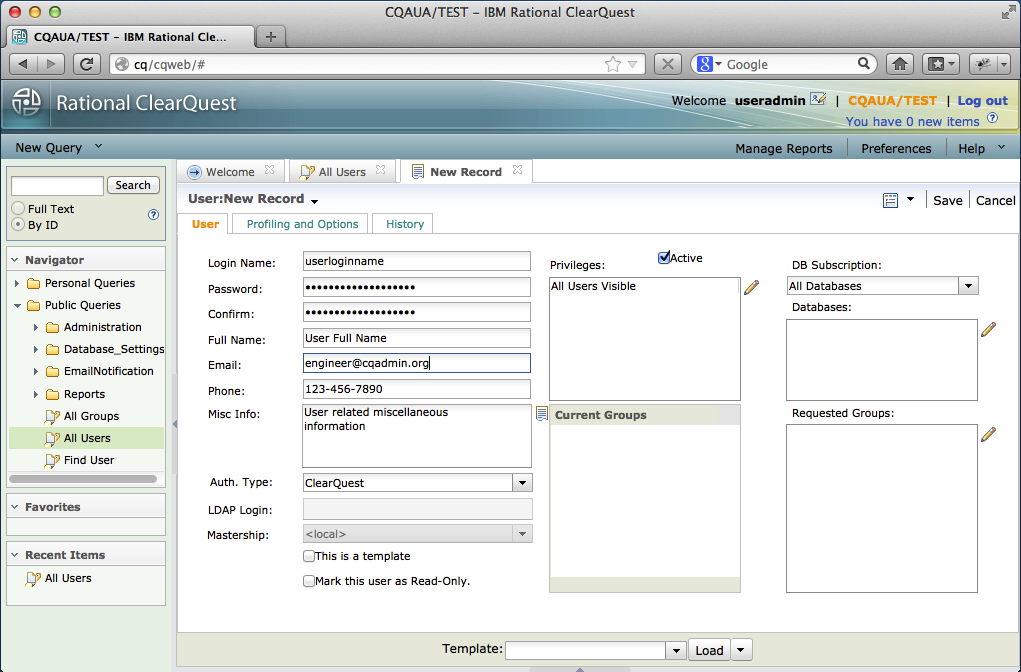Expand the EmailNotification folder

[36, 371]
